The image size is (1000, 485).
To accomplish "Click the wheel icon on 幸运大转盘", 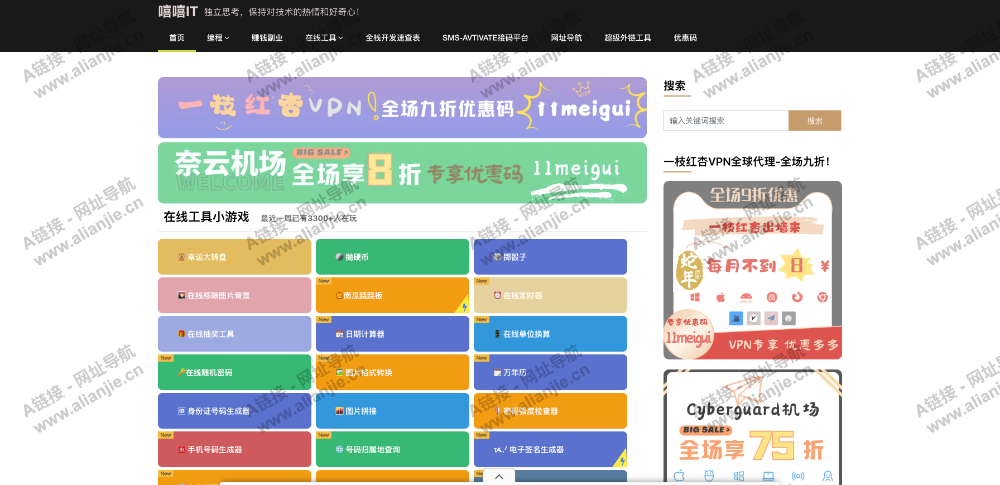I will coord(182,257).
